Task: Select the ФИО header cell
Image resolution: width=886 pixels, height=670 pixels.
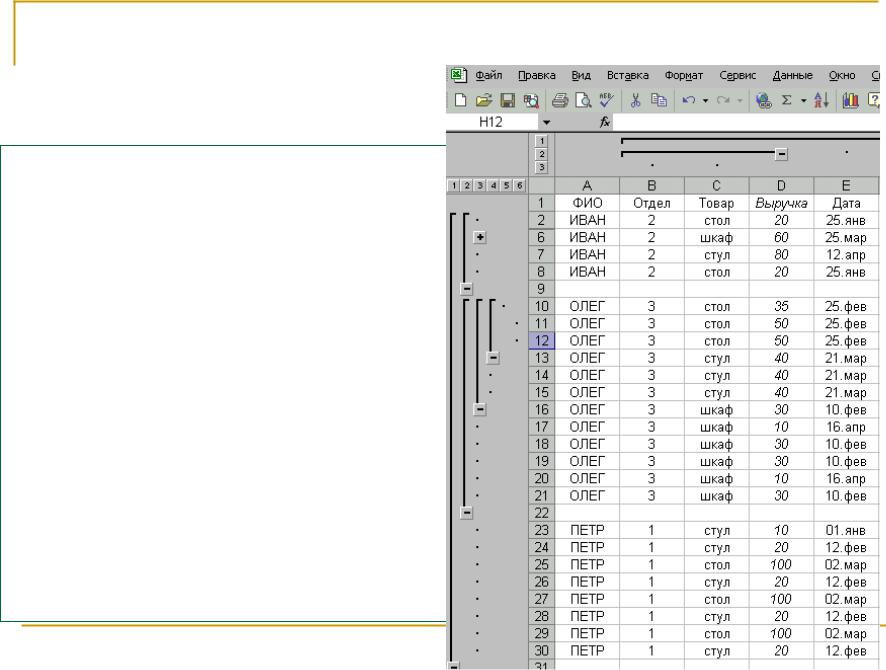Action: tap(587, 203)
